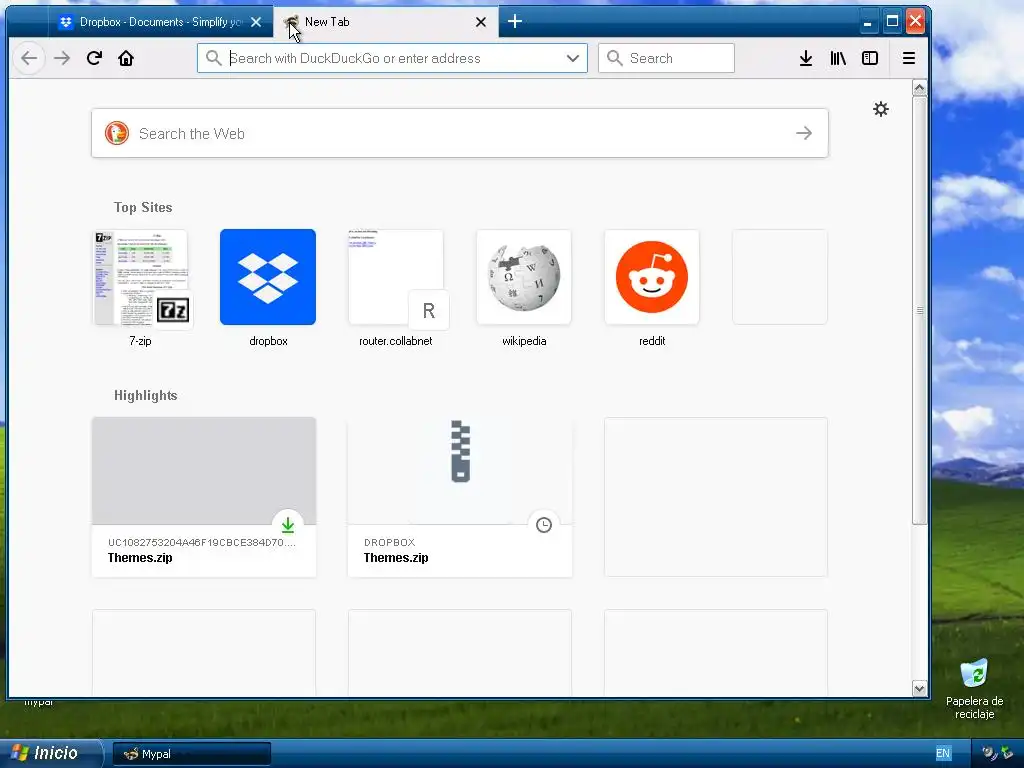Screen dimensions: 1024x768
Task: Go forward with the forward arrow button
Action: (x=62, y=58)
